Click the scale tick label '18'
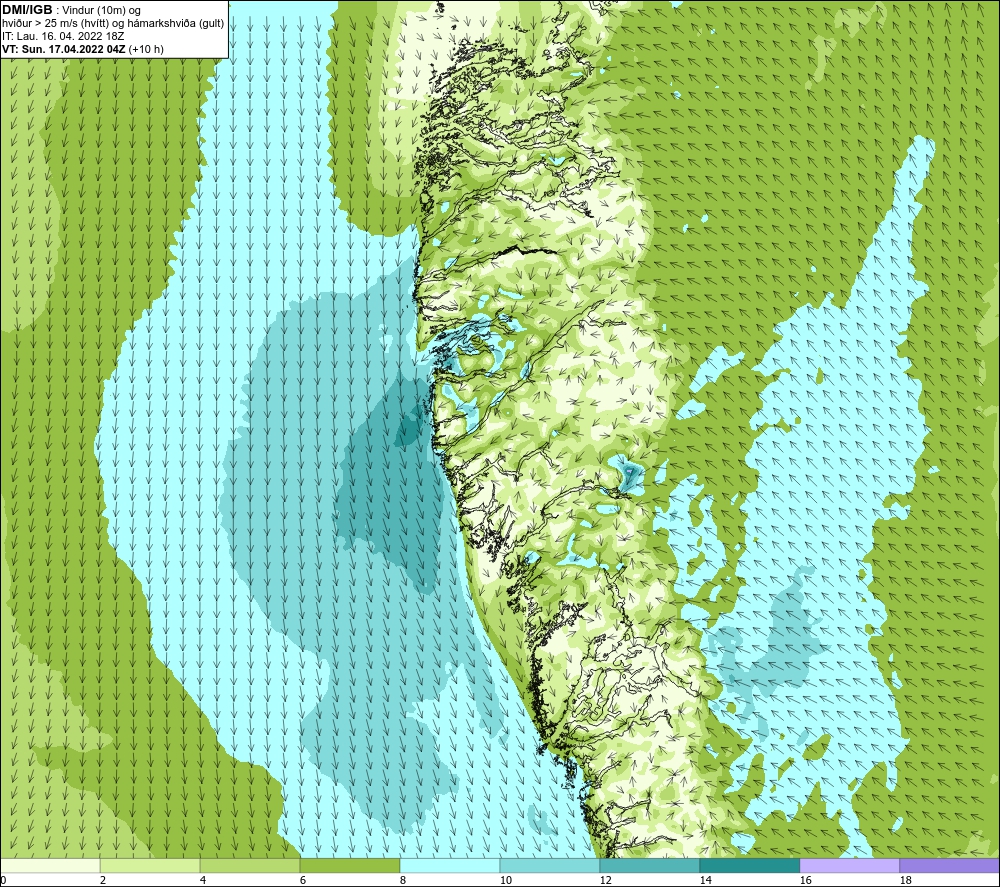Screen dimensions: 1000x887 coord(905,881)
